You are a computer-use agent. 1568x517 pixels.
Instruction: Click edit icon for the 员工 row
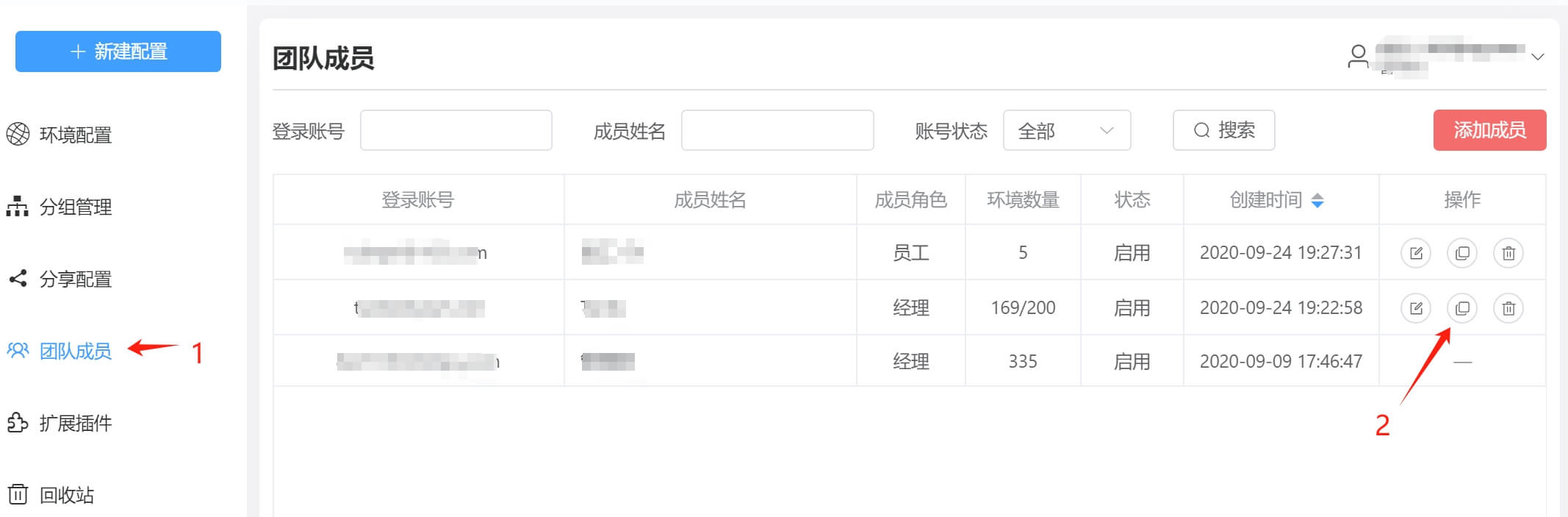tap(1415, 253)
